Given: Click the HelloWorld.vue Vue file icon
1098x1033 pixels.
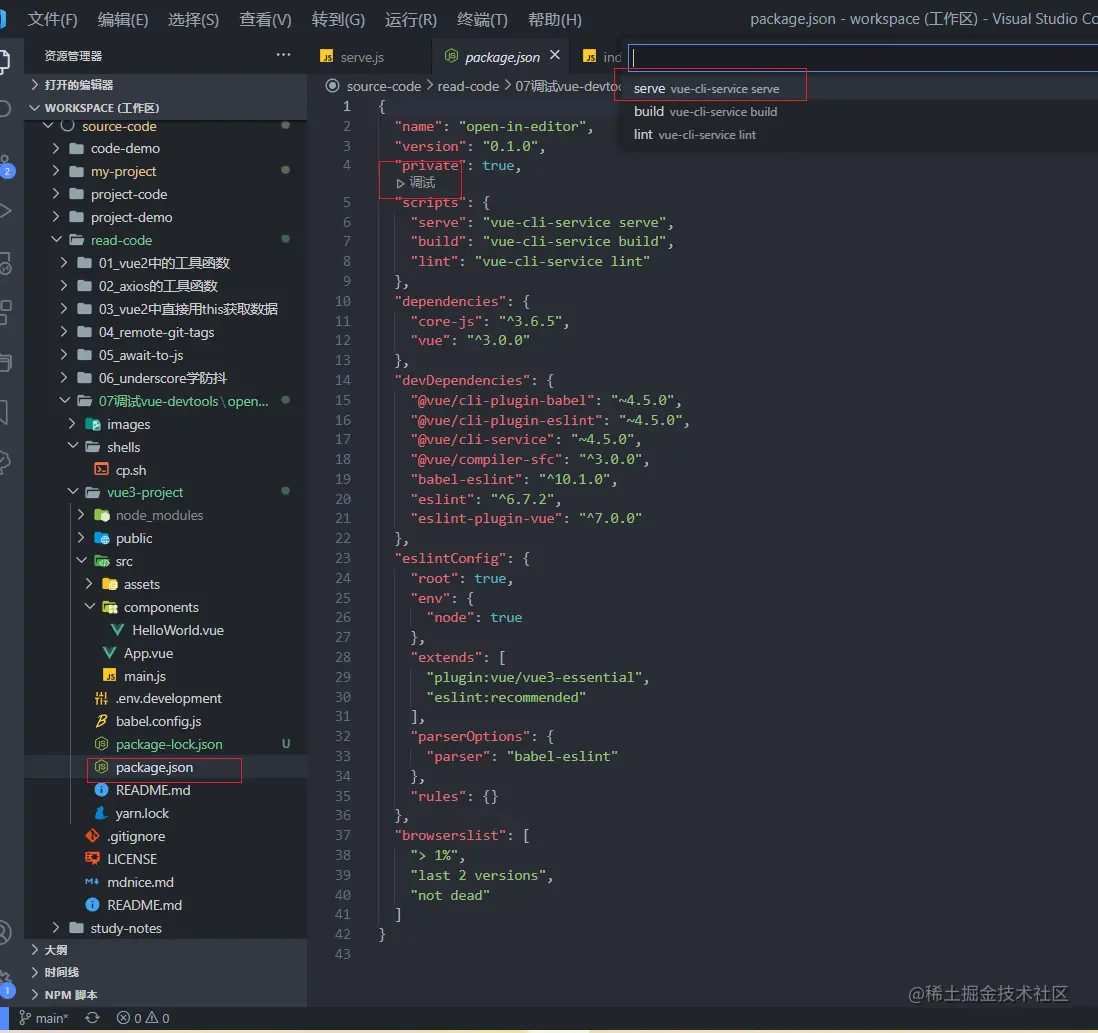Looking at the screenshot, I should pos(118,630).
